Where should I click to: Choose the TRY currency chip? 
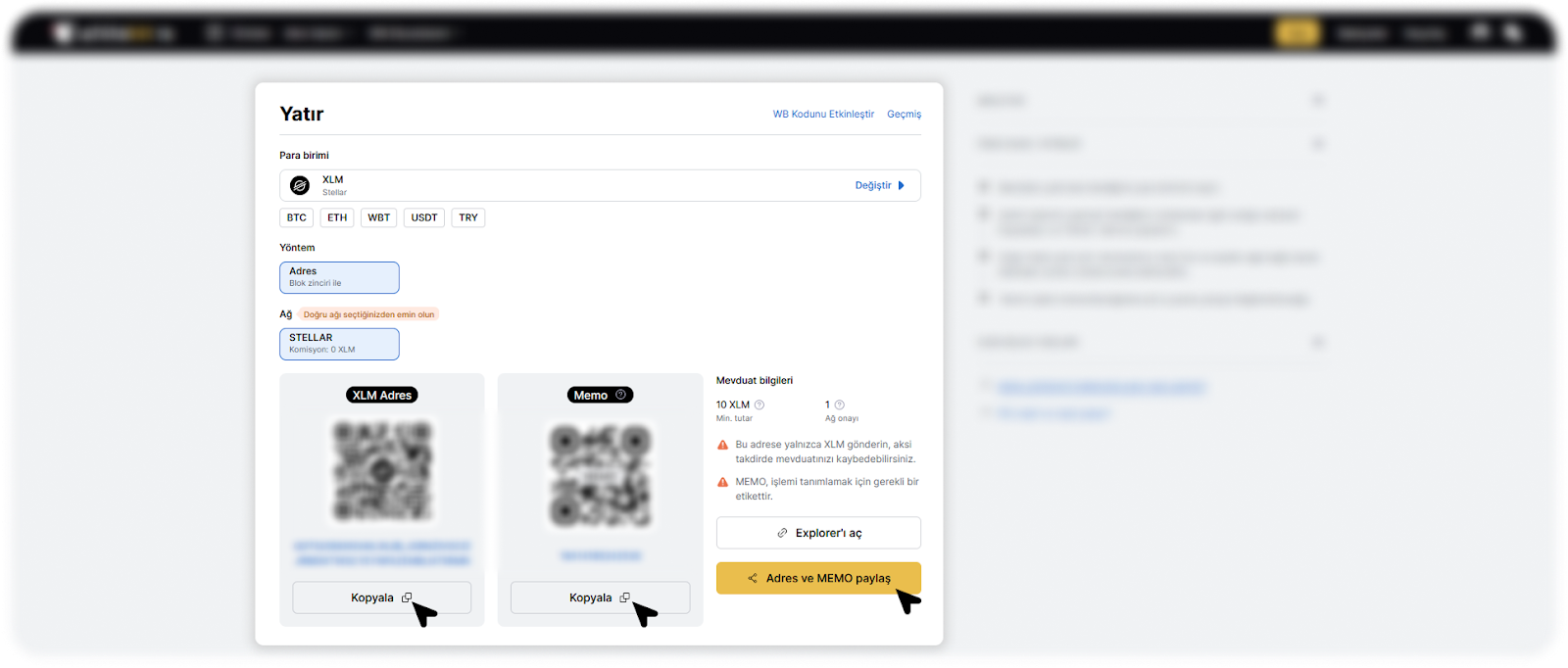pyautogui.click(x=468, y=217)
